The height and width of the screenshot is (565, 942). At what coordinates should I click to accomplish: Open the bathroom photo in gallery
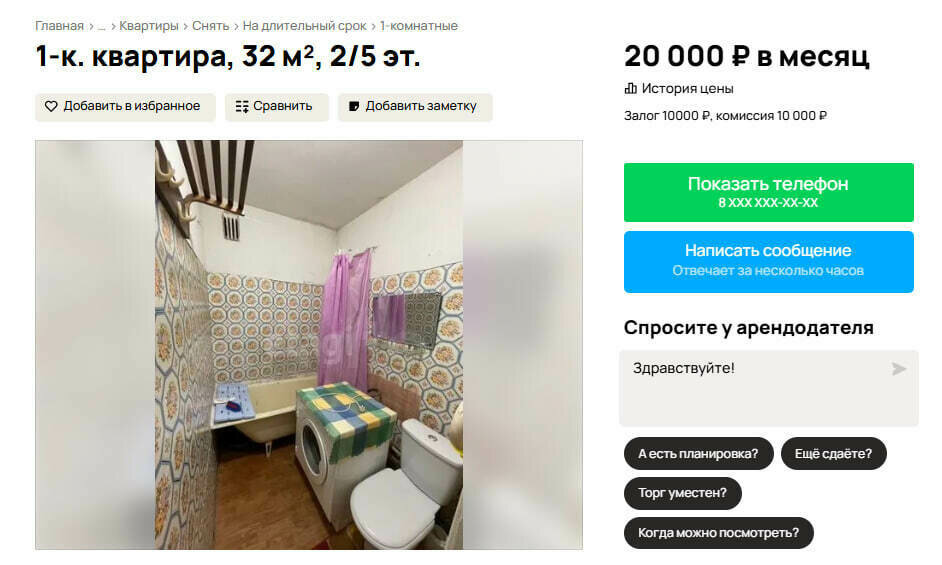click(309, 345)
